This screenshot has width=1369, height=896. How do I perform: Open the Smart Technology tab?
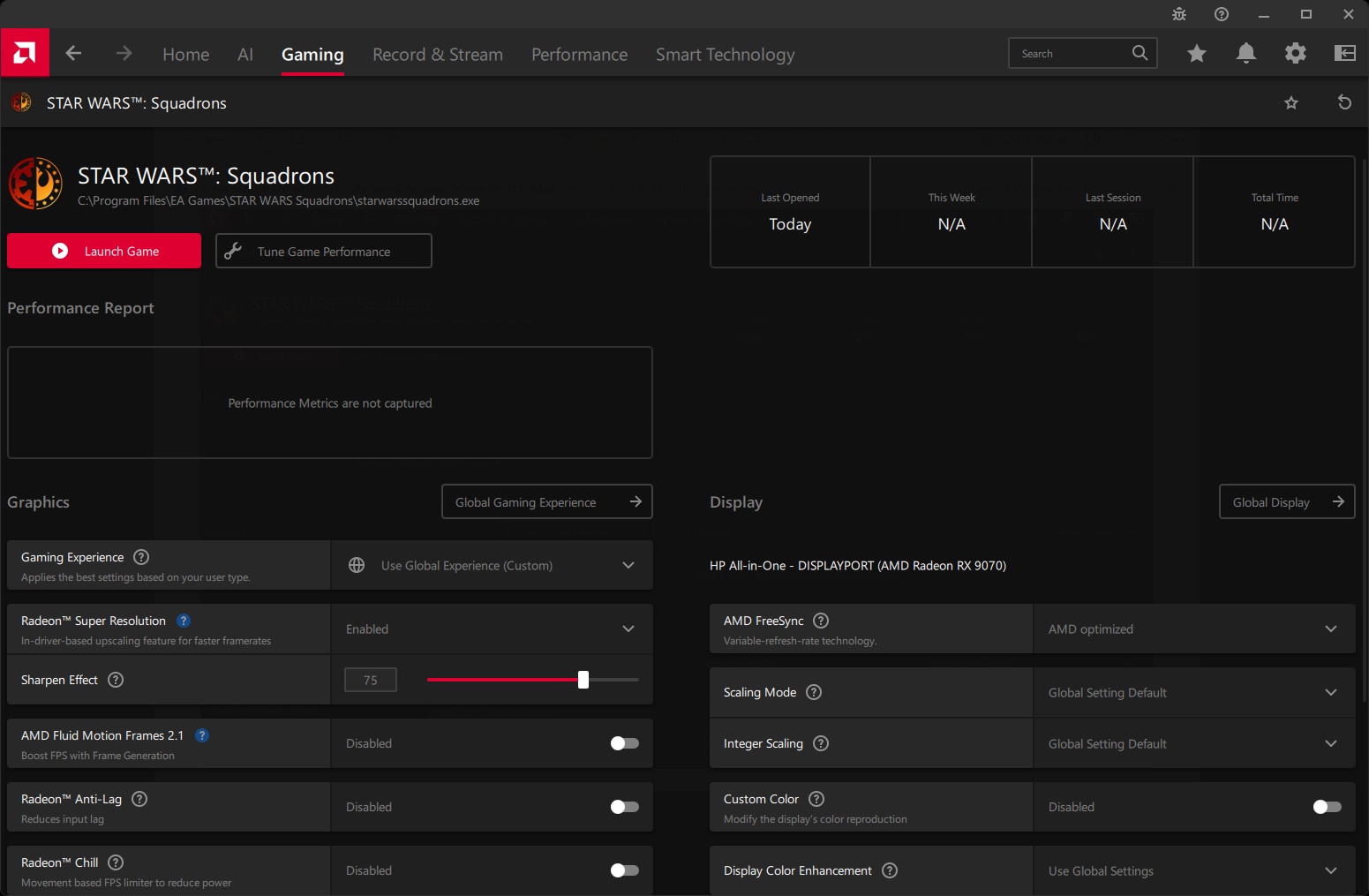[x=726, y=54]
